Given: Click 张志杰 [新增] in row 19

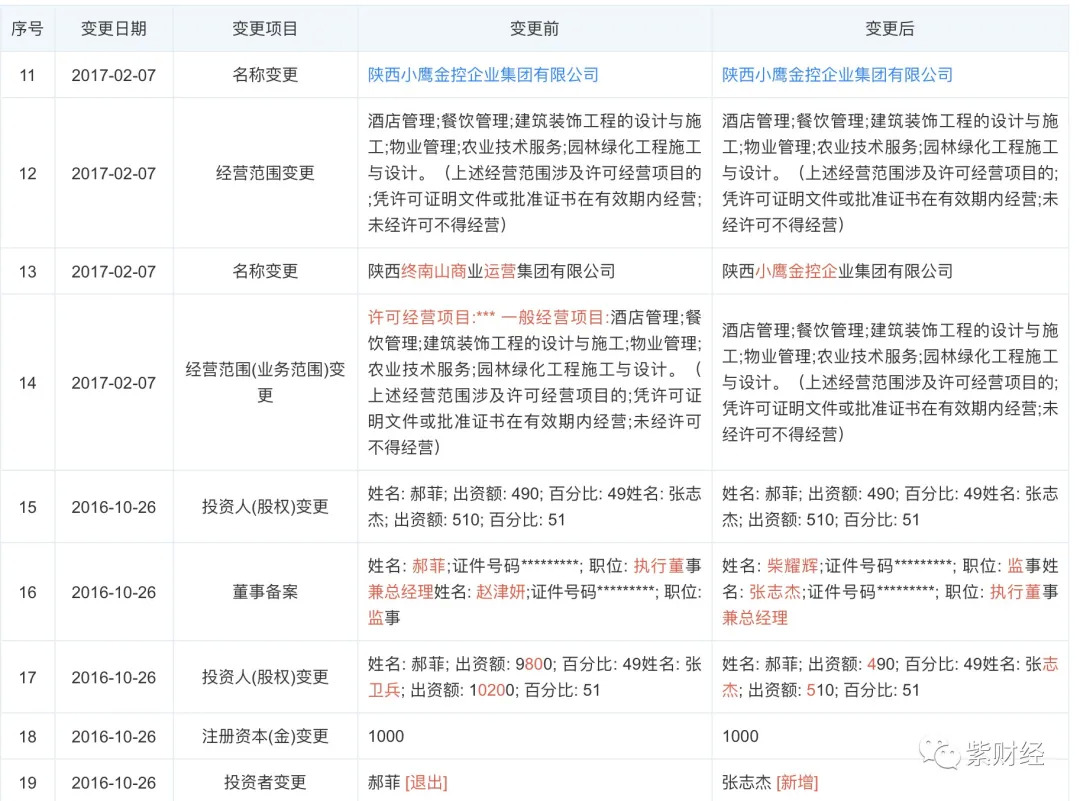Looking at the screenshot, I should [x=769, y=783].
